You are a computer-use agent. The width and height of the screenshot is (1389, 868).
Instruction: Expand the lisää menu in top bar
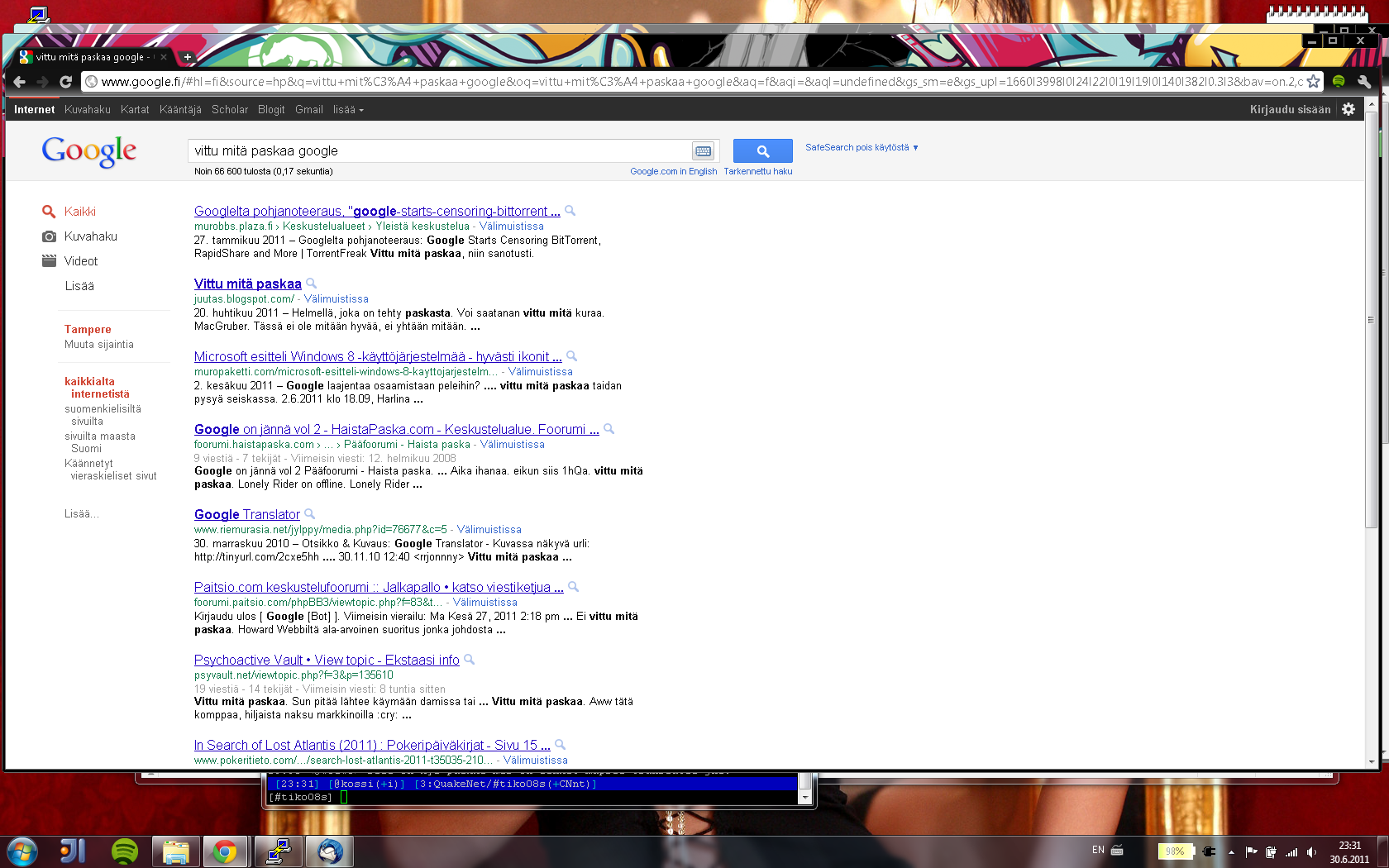pyautogui.click(x=347, y=109)
